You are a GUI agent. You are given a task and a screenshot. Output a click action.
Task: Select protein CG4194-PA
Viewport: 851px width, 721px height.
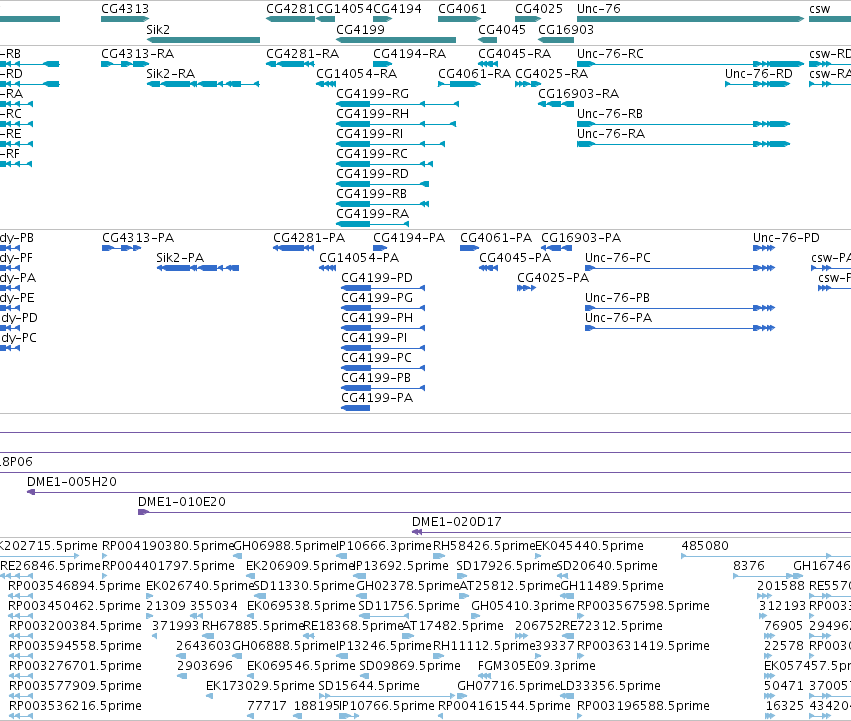click(x=409, y=238)
